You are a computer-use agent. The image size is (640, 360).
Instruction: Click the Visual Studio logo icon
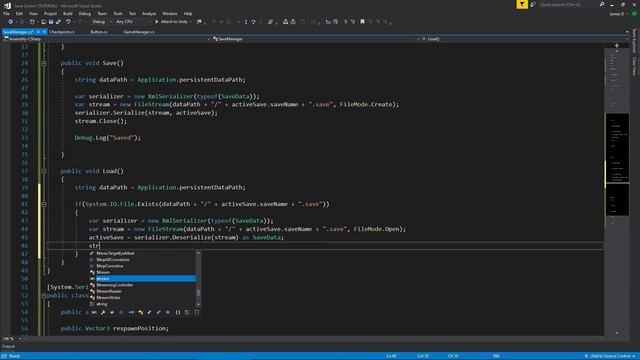click(7, 5)
